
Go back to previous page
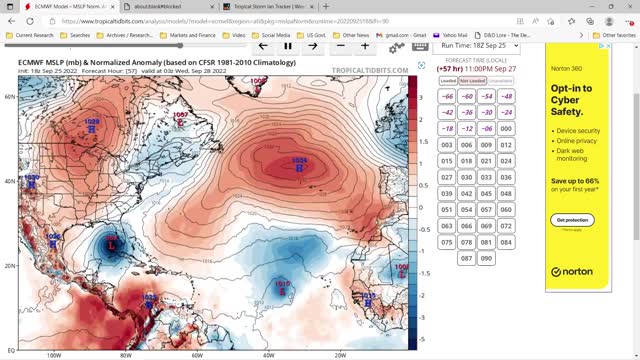[12, 21]
